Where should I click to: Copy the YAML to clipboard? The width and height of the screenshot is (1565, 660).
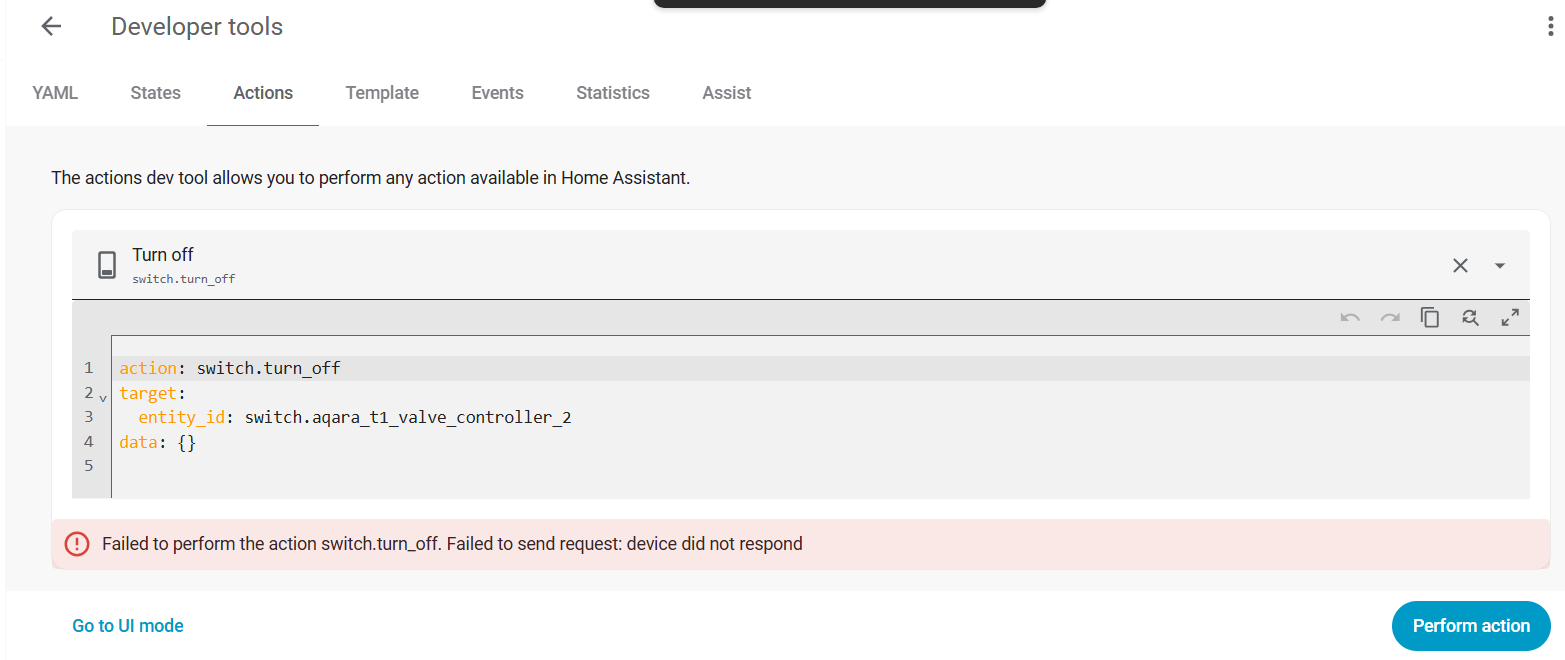[1430, 318]
